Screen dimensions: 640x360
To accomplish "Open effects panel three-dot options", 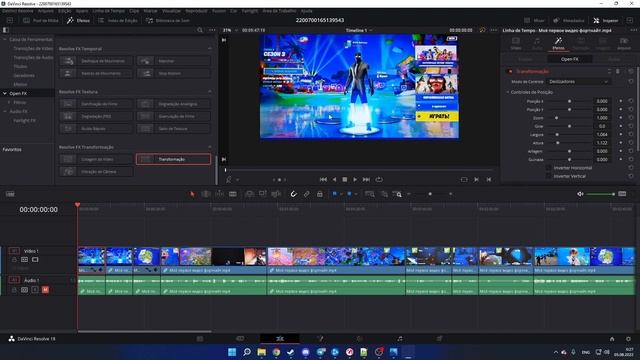I will pos(212,30).
